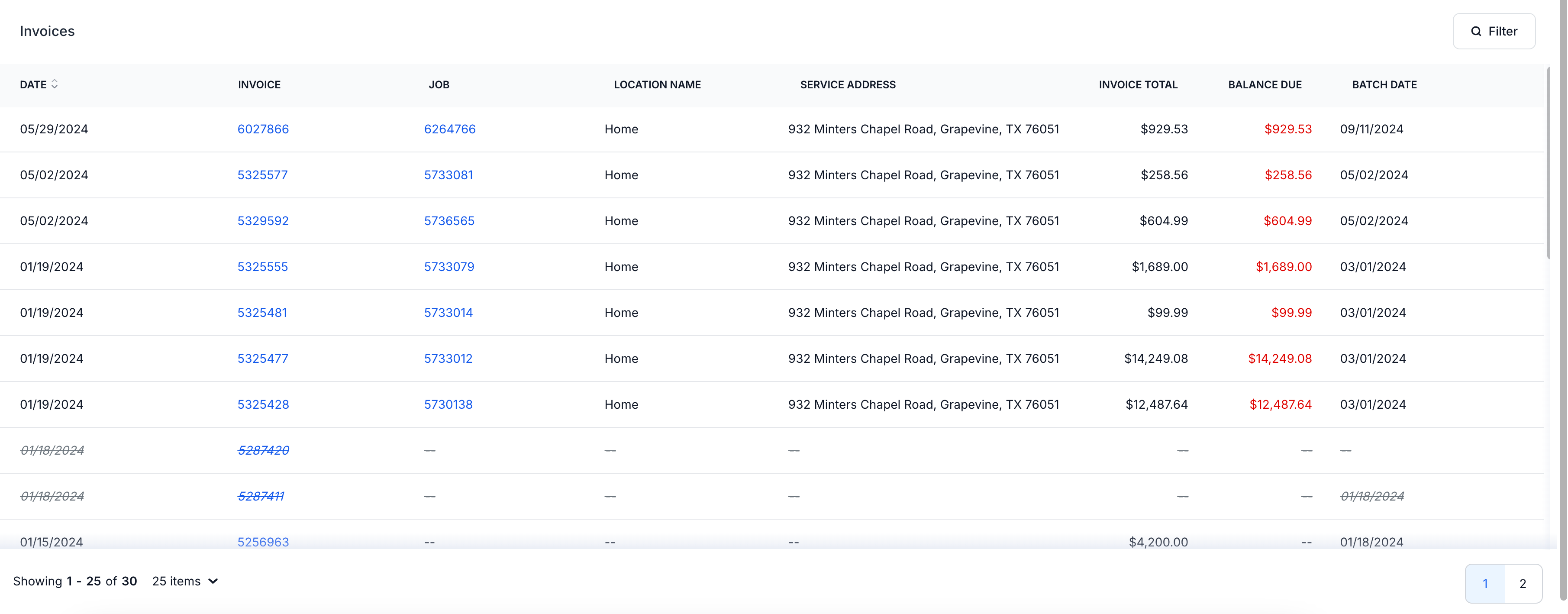Open invoice 5325428
The image size is (1568, 614).
[x=263, y=404]
